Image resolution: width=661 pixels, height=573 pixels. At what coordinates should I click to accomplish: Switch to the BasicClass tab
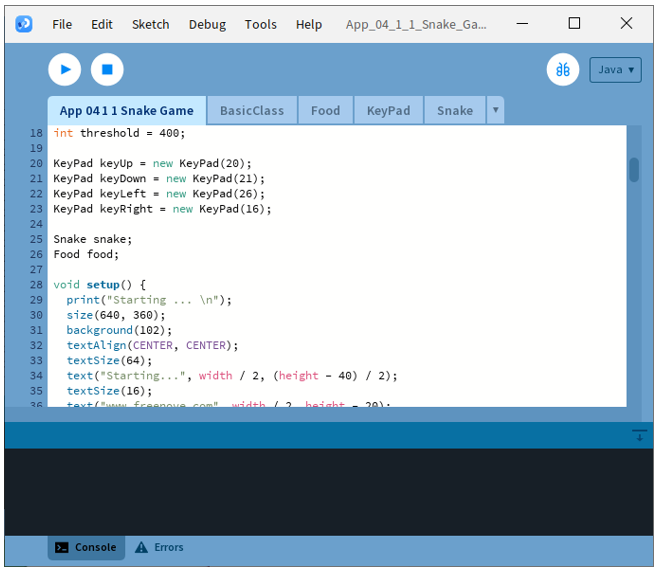[252, 110]
